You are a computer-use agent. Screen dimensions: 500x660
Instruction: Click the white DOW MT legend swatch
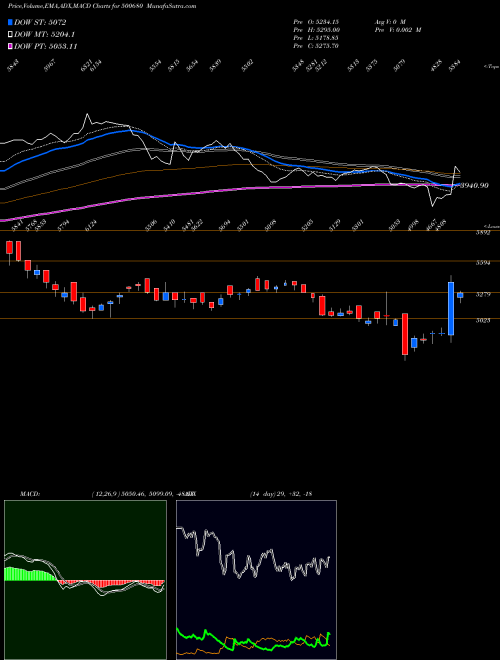[10, 35]
